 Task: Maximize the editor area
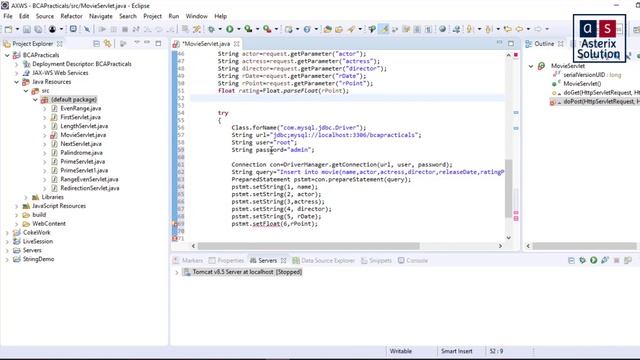[x=511, y=43]
